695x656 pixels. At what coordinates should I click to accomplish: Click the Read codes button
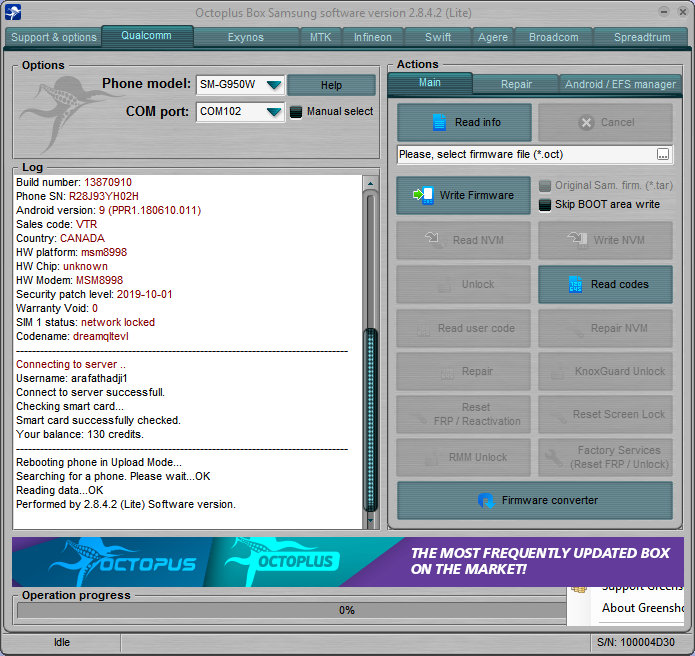(x=605, y=285)
